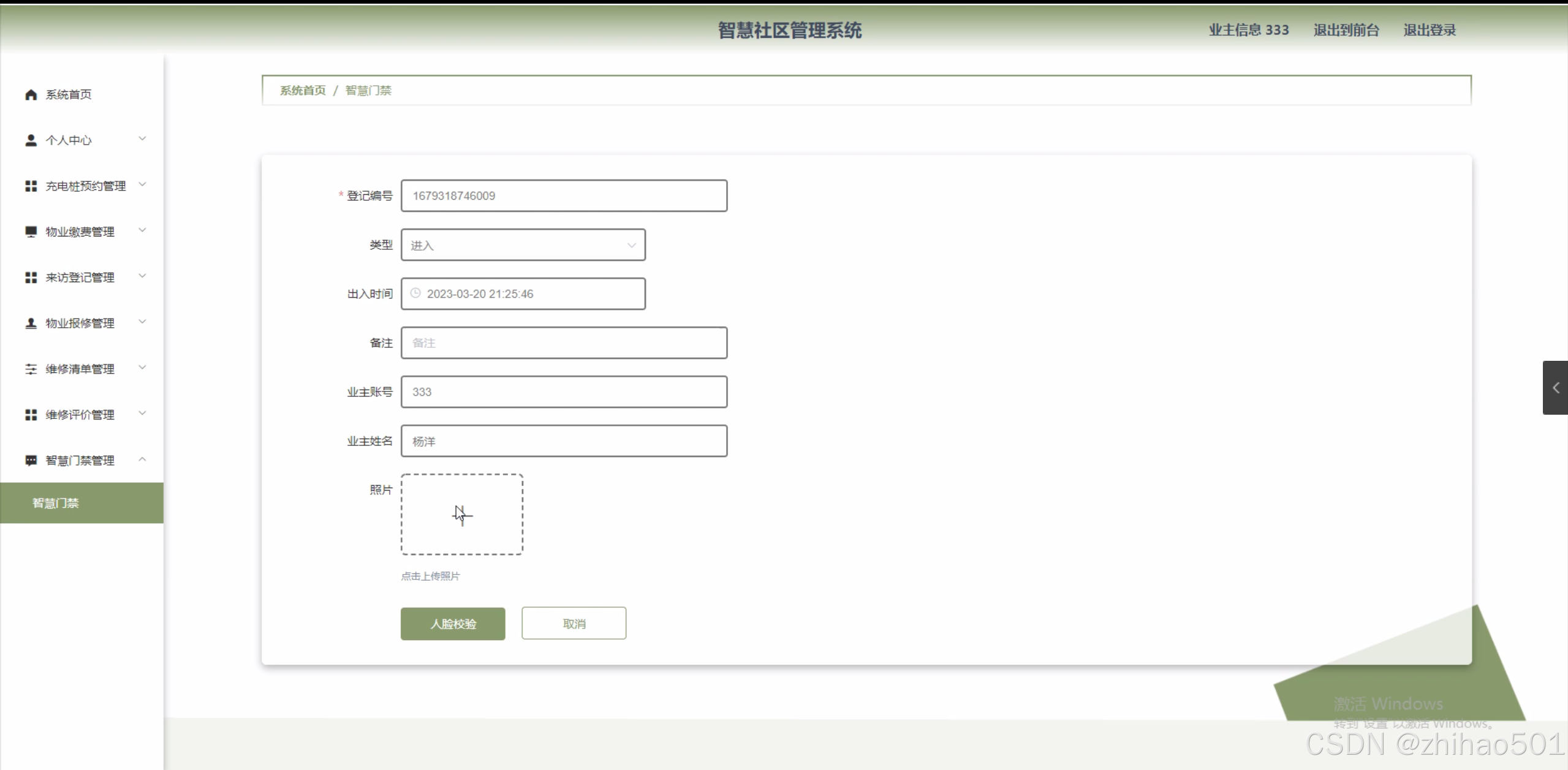Click the monitor icon for 物业缴费管理
Screen dimensions: 1568x770
pos(31,232)
